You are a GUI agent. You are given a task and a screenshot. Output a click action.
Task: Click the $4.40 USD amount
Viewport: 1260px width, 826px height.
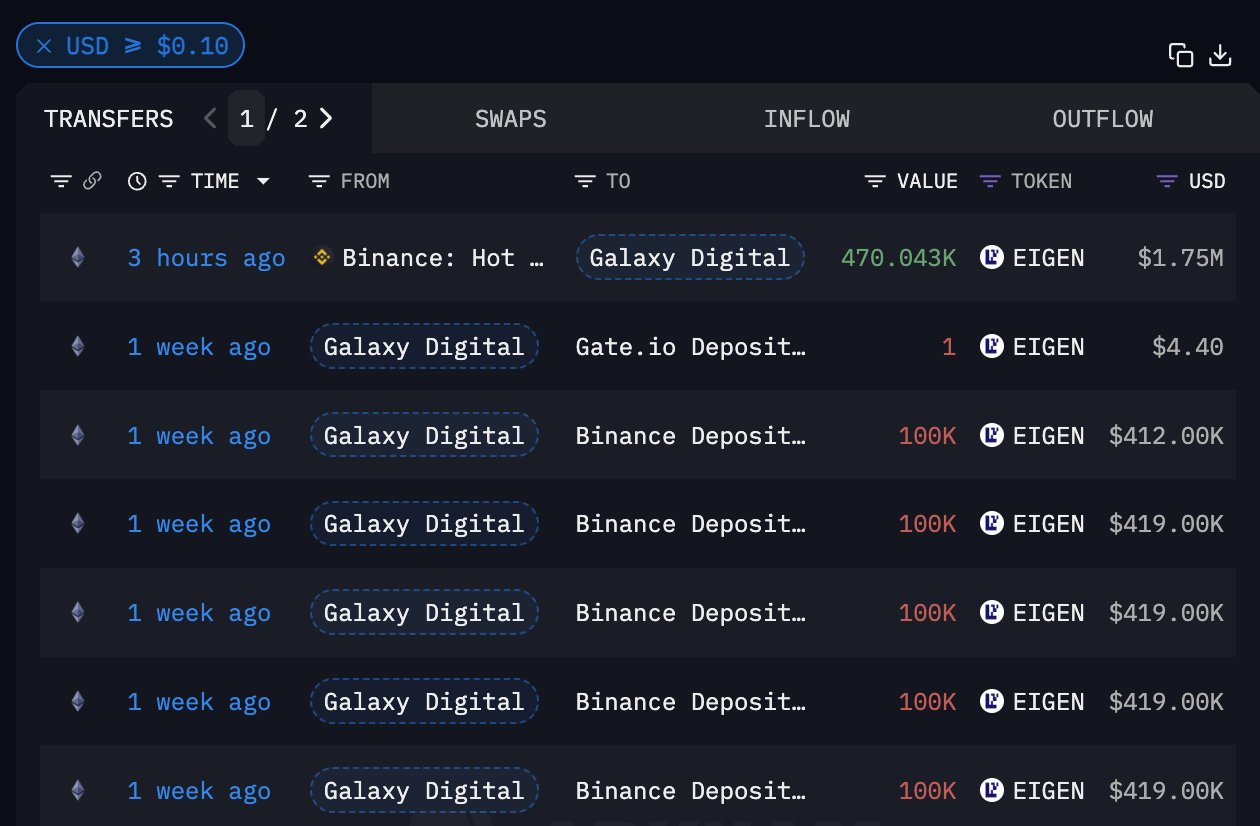tap(1187, 347)
